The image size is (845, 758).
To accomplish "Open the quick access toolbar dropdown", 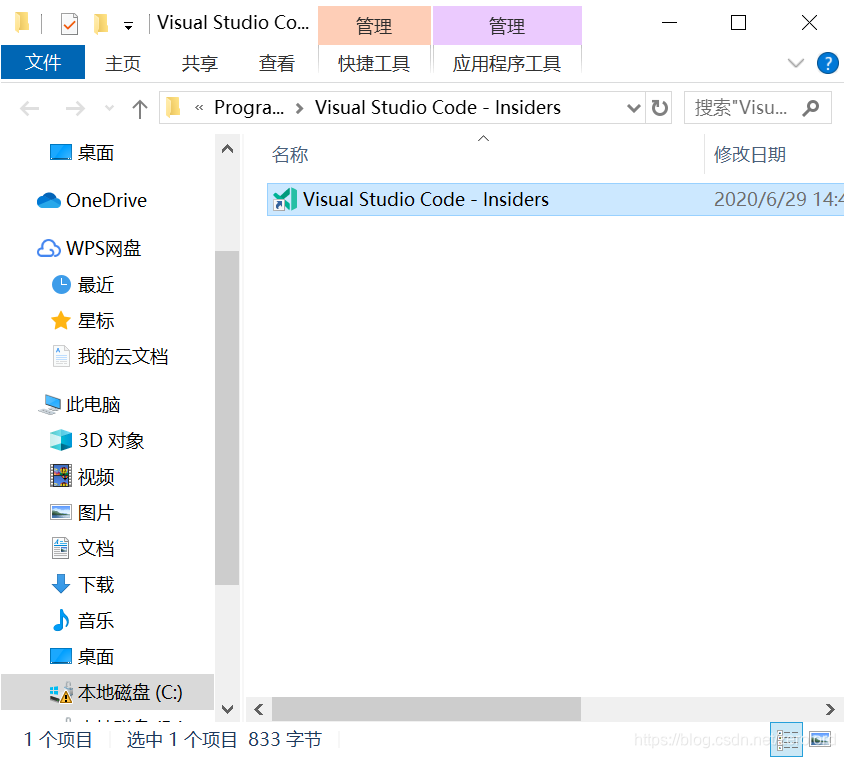I will coord(128,22).
